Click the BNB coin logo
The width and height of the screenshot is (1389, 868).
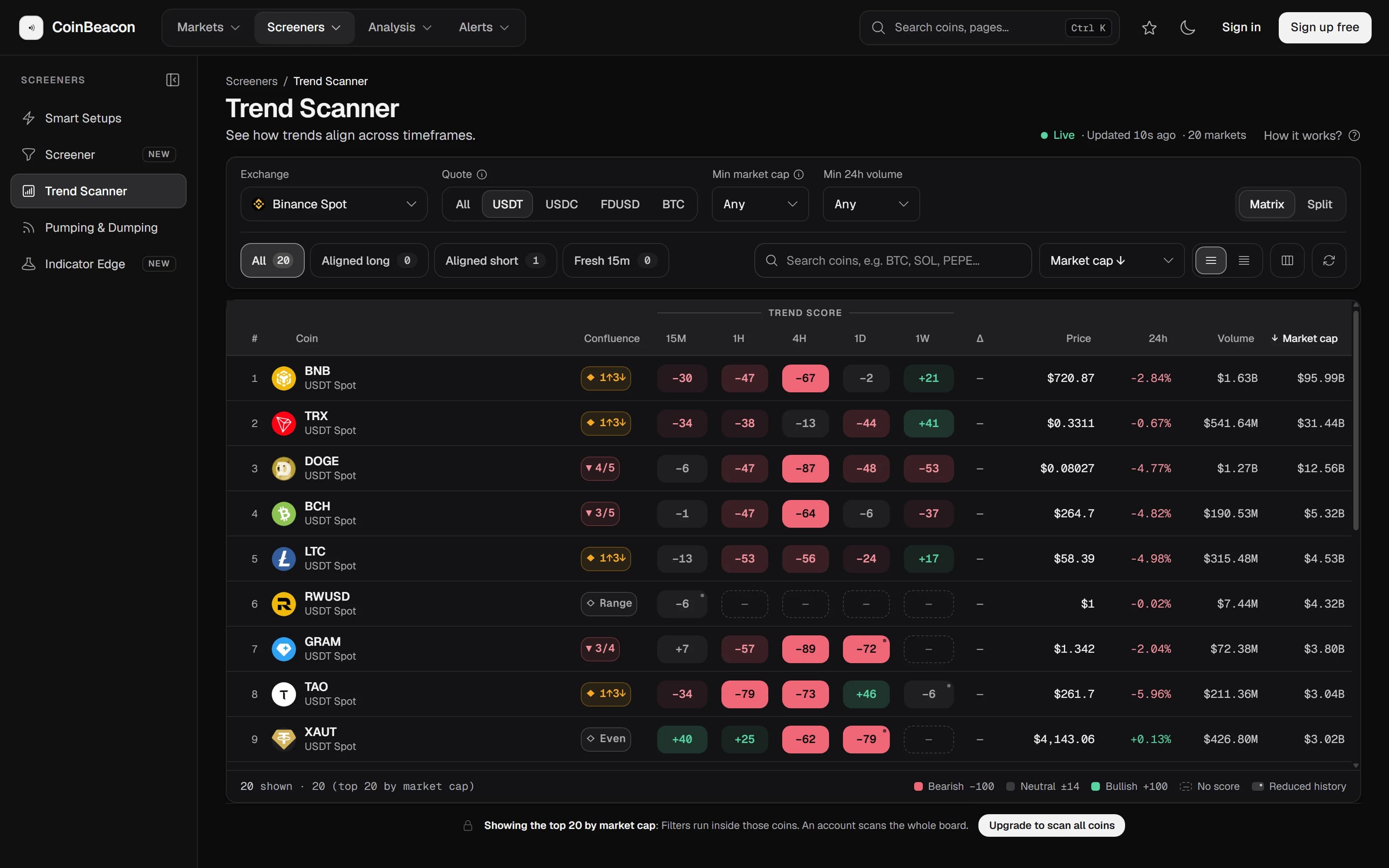pyautogui.click(x=283, y=378)
